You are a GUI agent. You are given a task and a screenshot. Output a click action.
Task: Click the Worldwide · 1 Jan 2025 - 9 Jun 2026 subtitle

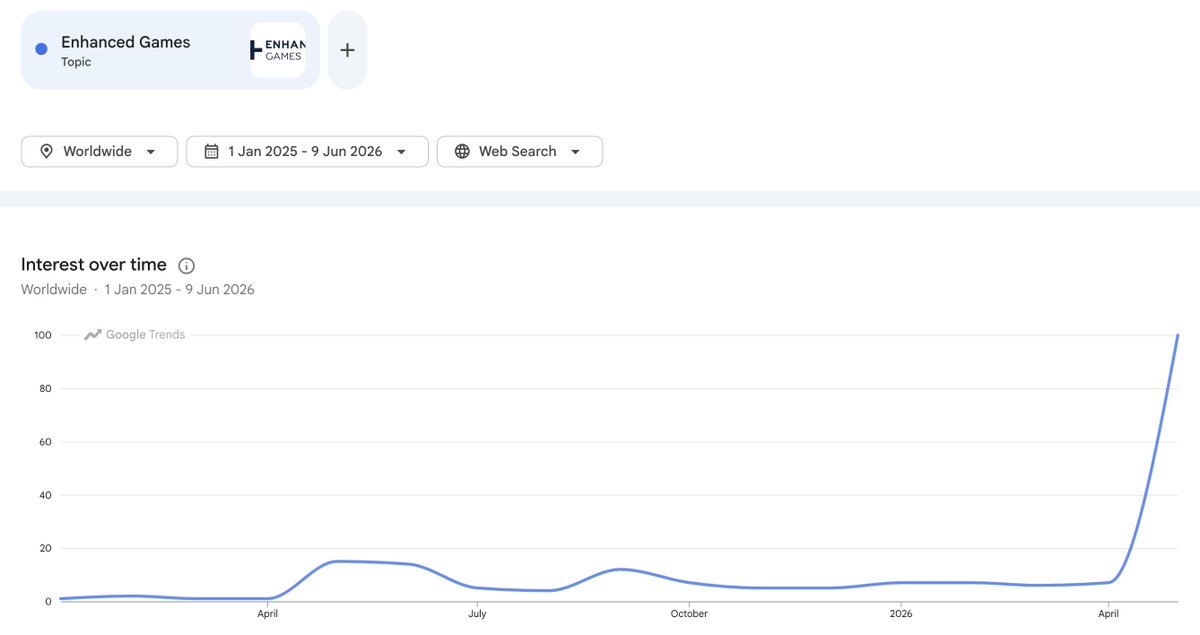[x=138, y=290]
